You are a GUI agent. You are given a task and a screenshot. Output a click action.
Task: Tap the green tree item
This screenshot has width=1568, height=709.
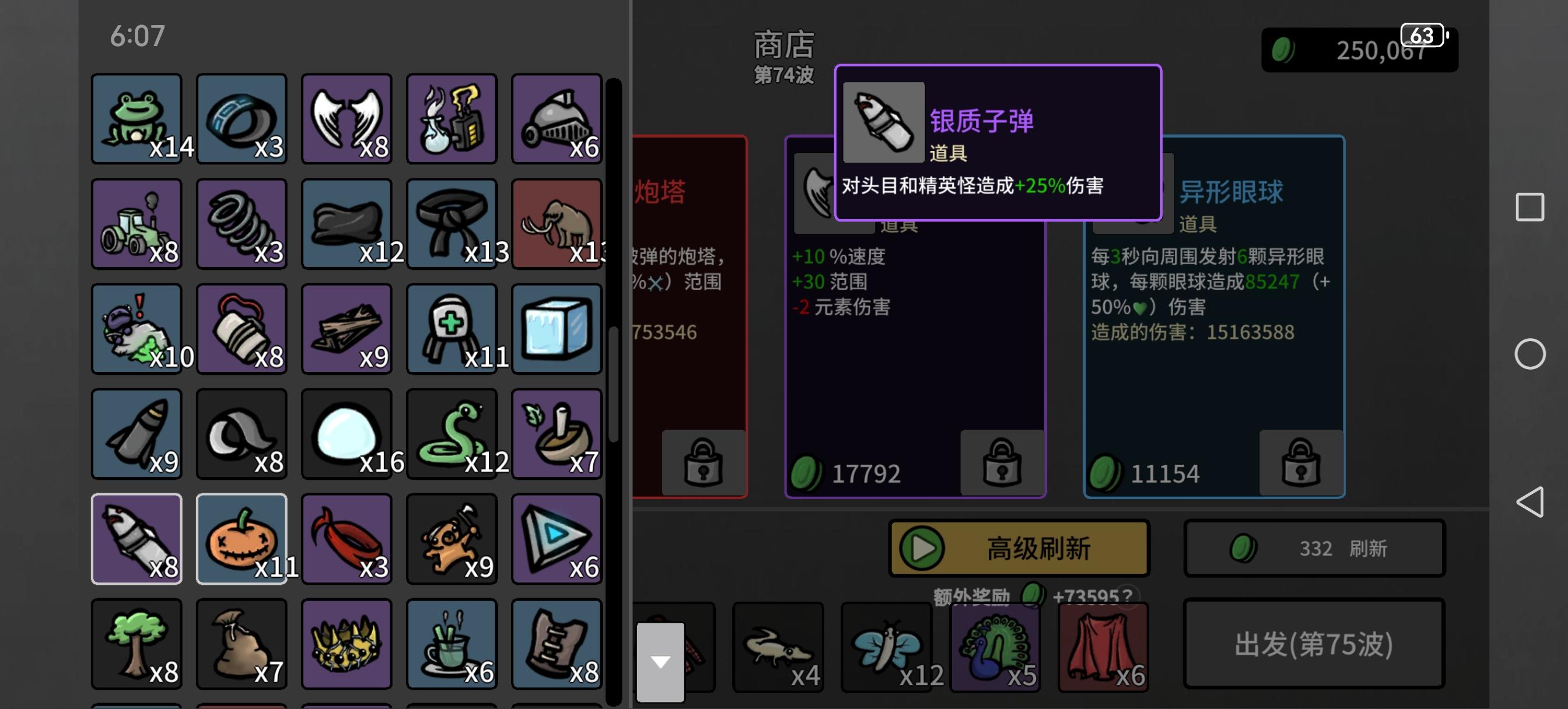point(137,644)
